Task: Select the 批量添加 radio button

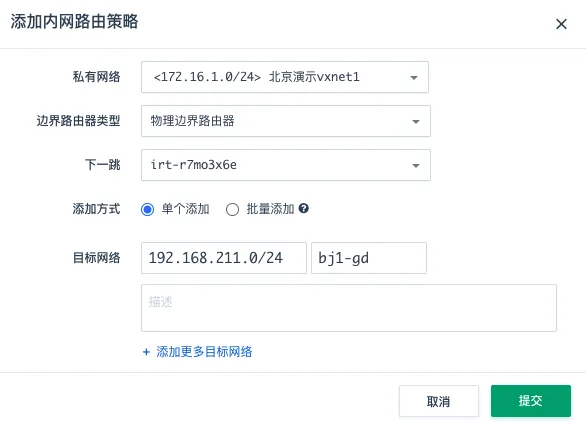Action: coord(232,209)
